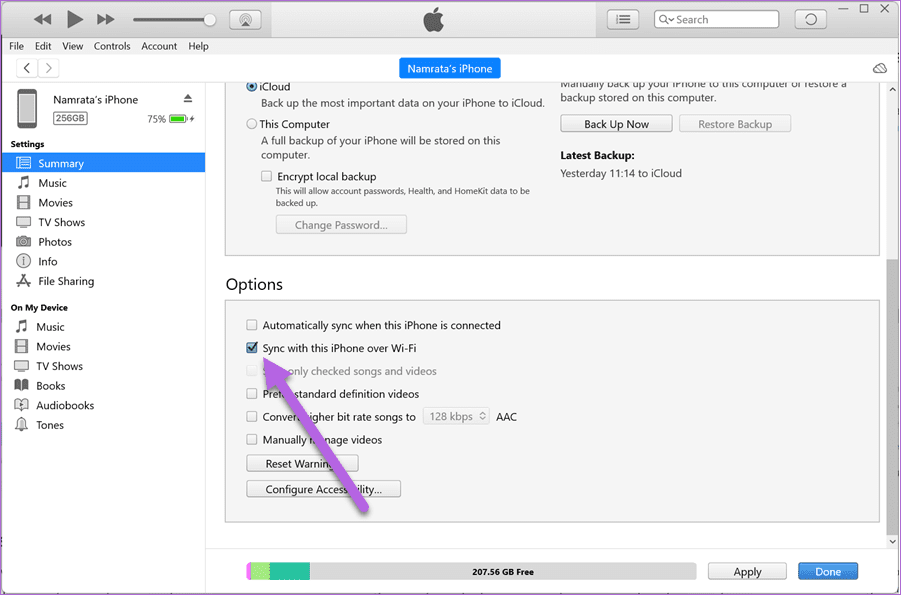This screenshot has width=901, height=595.
Task: Open Tones under On My Device
Action: tap(50, 425)
